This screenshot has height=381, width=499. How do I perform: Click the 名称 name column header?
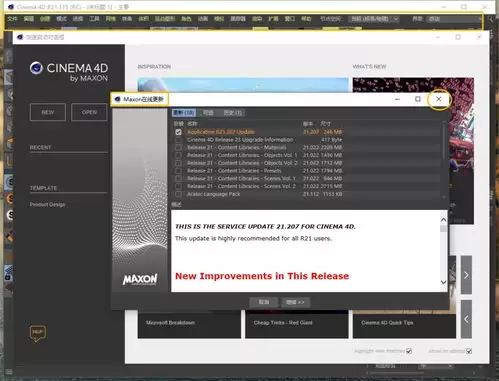192,124
